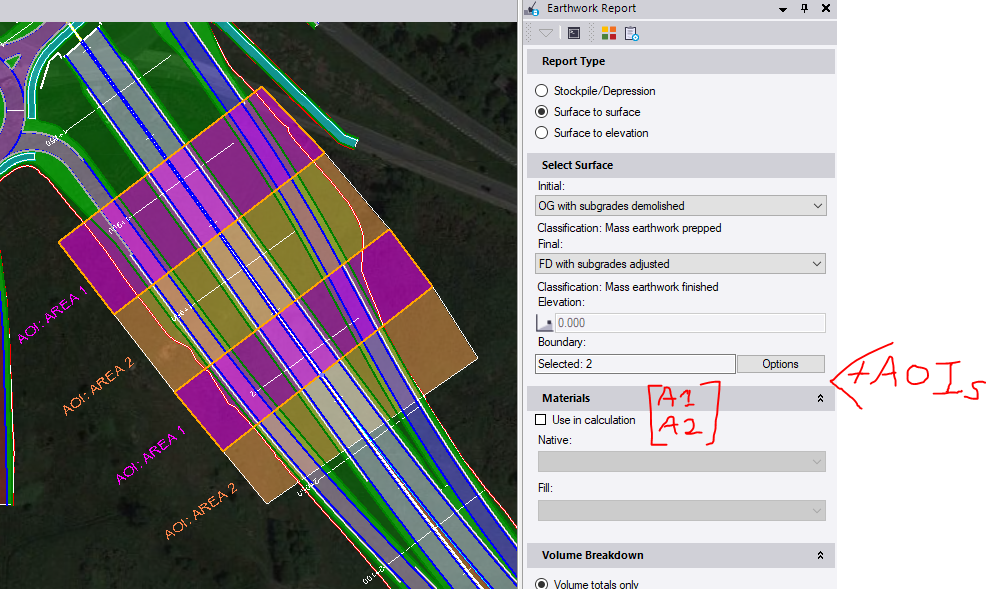
Task: Click the four colored squares toolbar icon
Action: [608, 33]
